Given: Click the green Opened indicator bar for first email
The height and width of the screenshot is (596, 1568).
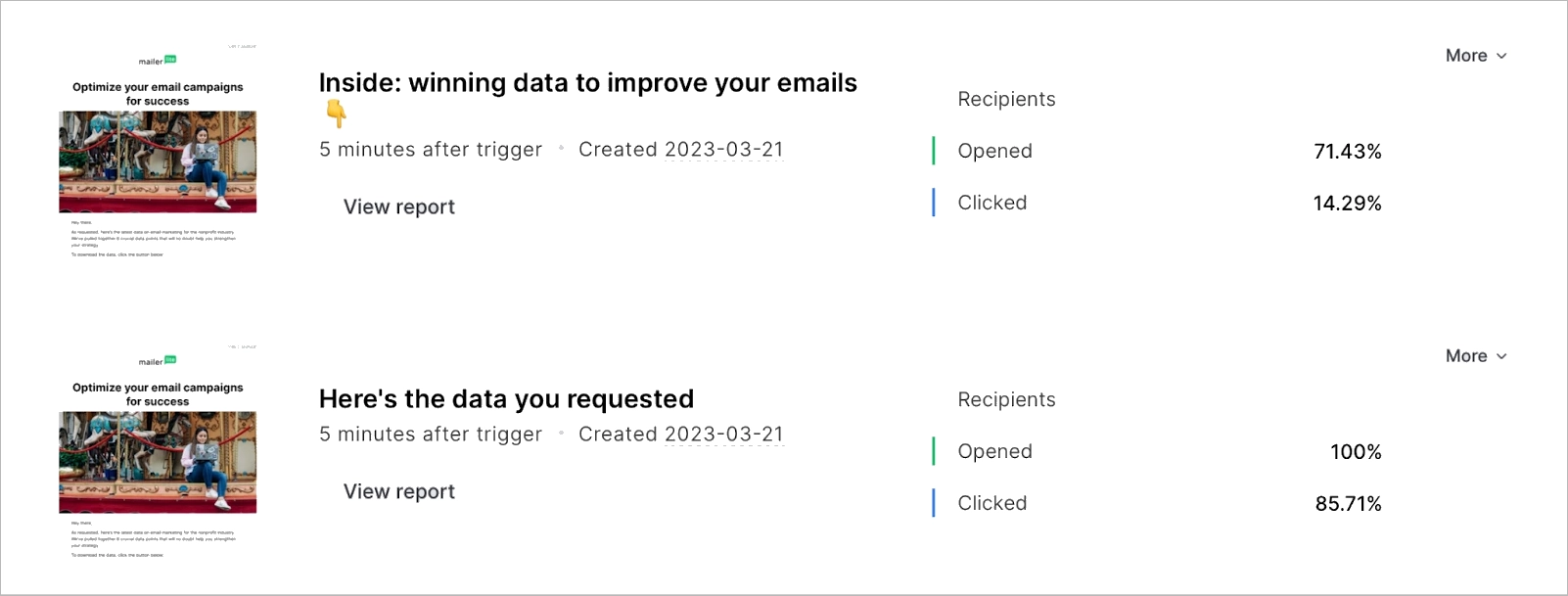Looking at the screenshot, I should [x=935, y=151].
